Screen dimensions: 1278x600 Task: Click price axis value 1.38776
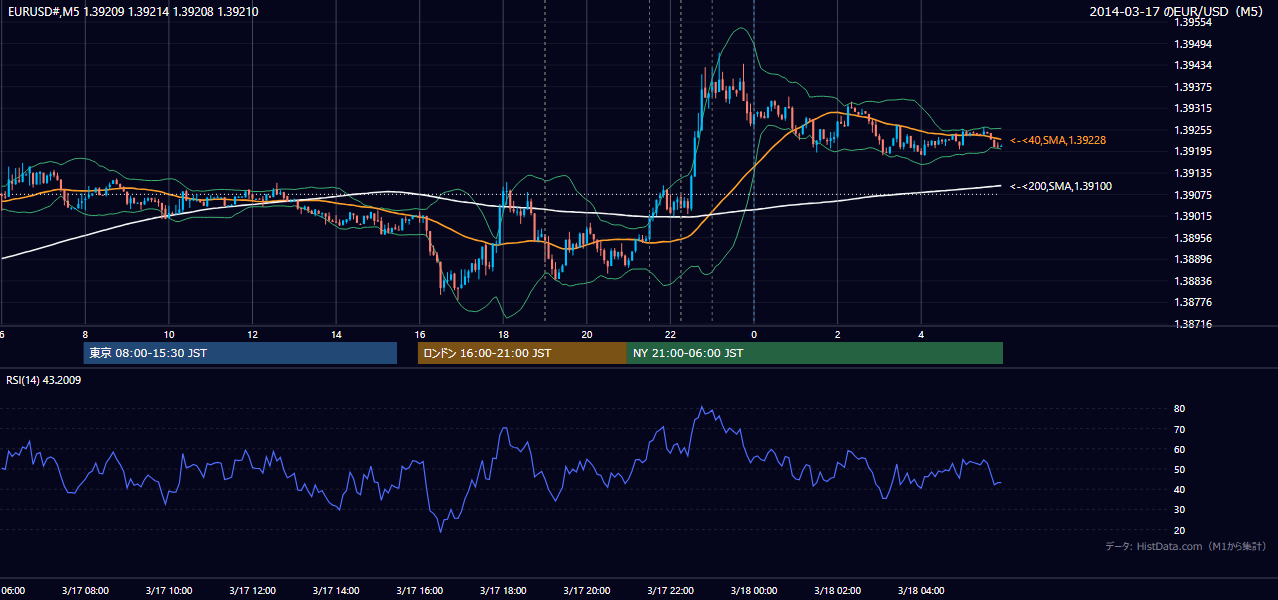pyautogui.click(x=1193, y=302)
